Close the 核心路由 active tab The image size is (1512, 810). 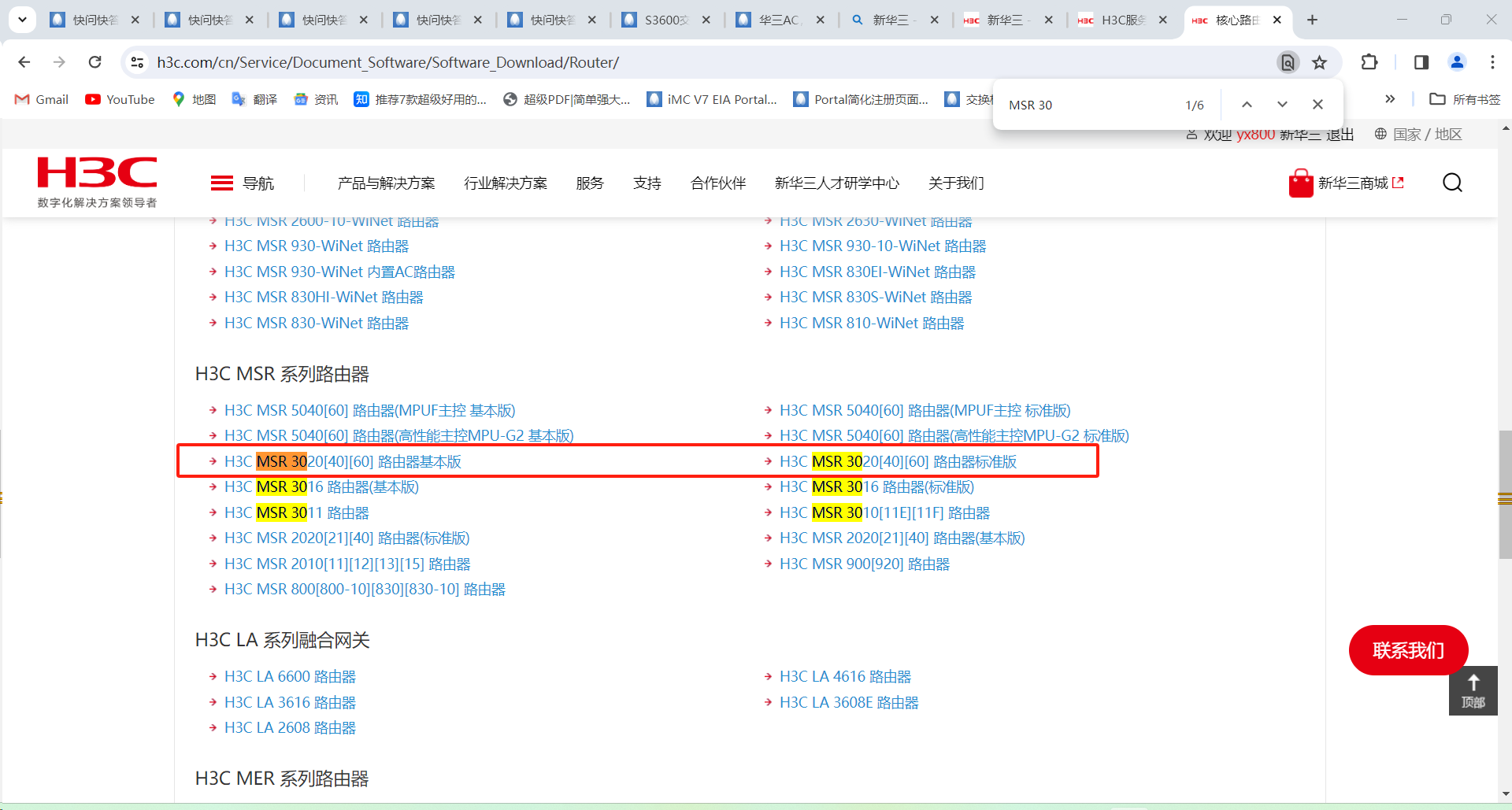pos(1277,20)
